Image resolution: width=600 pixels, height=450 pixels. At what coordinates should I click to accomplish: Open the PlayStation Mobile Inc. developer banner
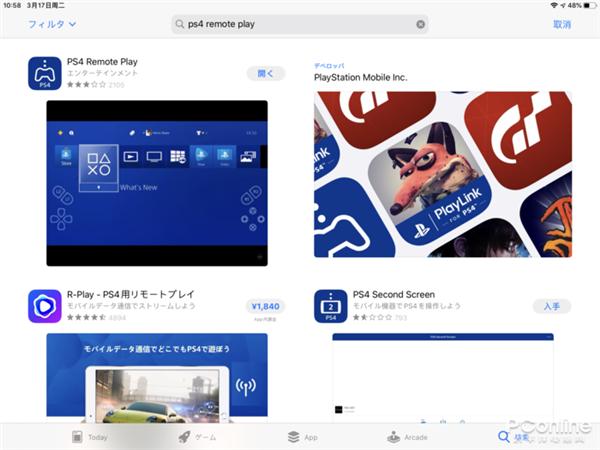click(443, 174)
